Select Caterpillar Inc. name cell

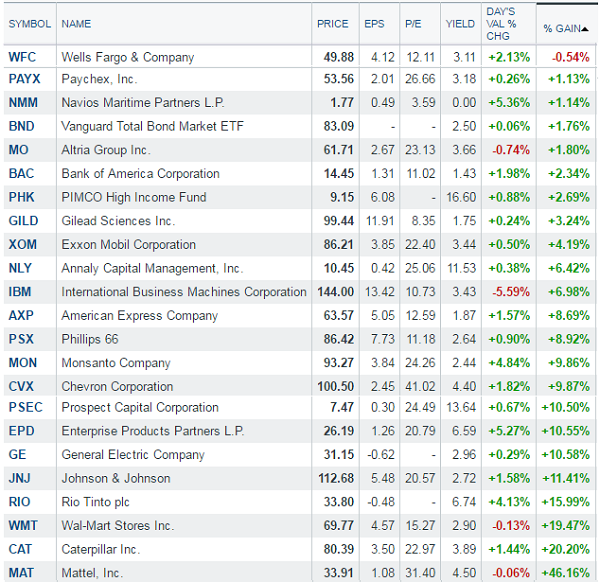pyautogui.click(x=101, y=549)
